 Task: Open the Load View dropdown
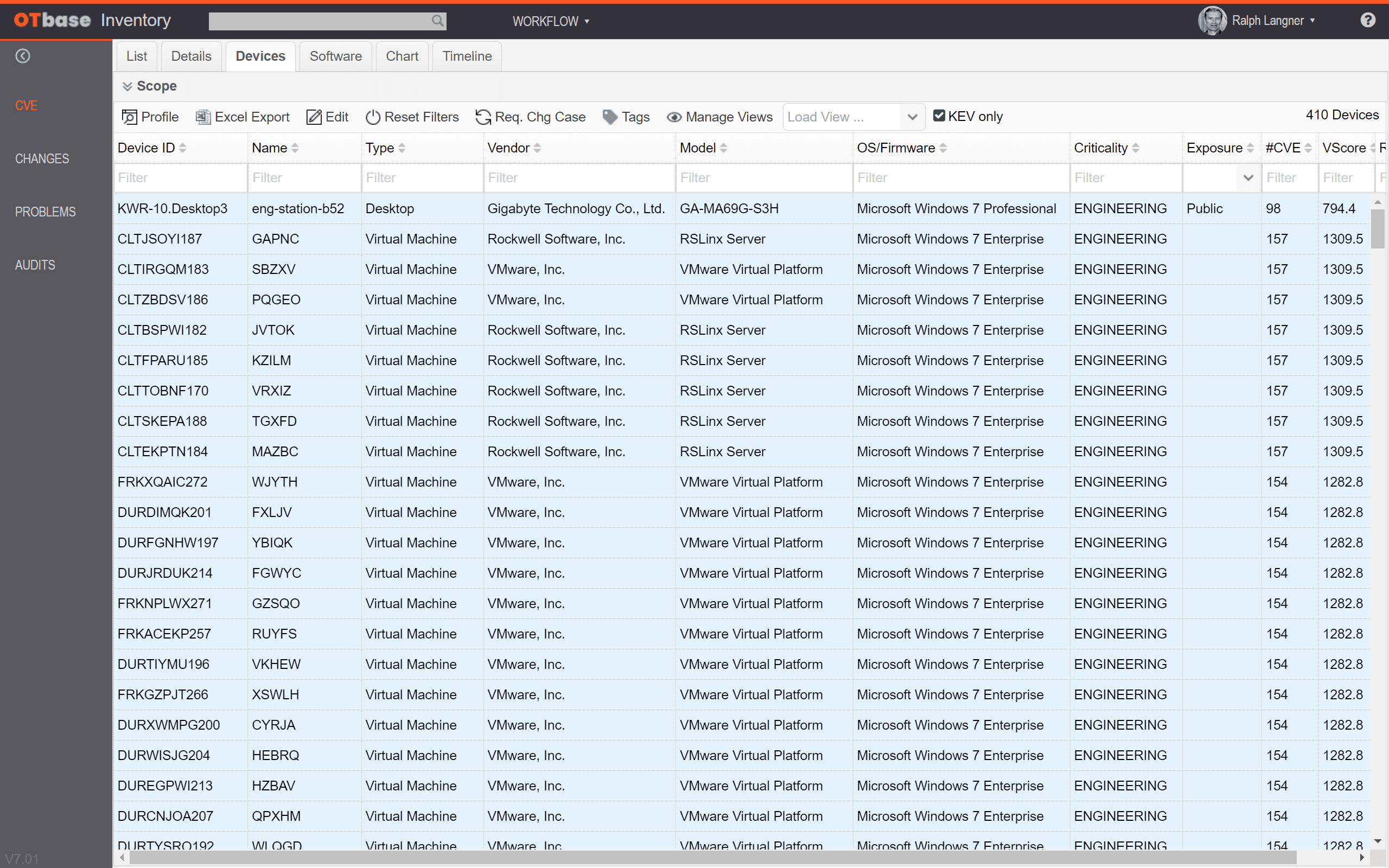[x=853, y=117]
